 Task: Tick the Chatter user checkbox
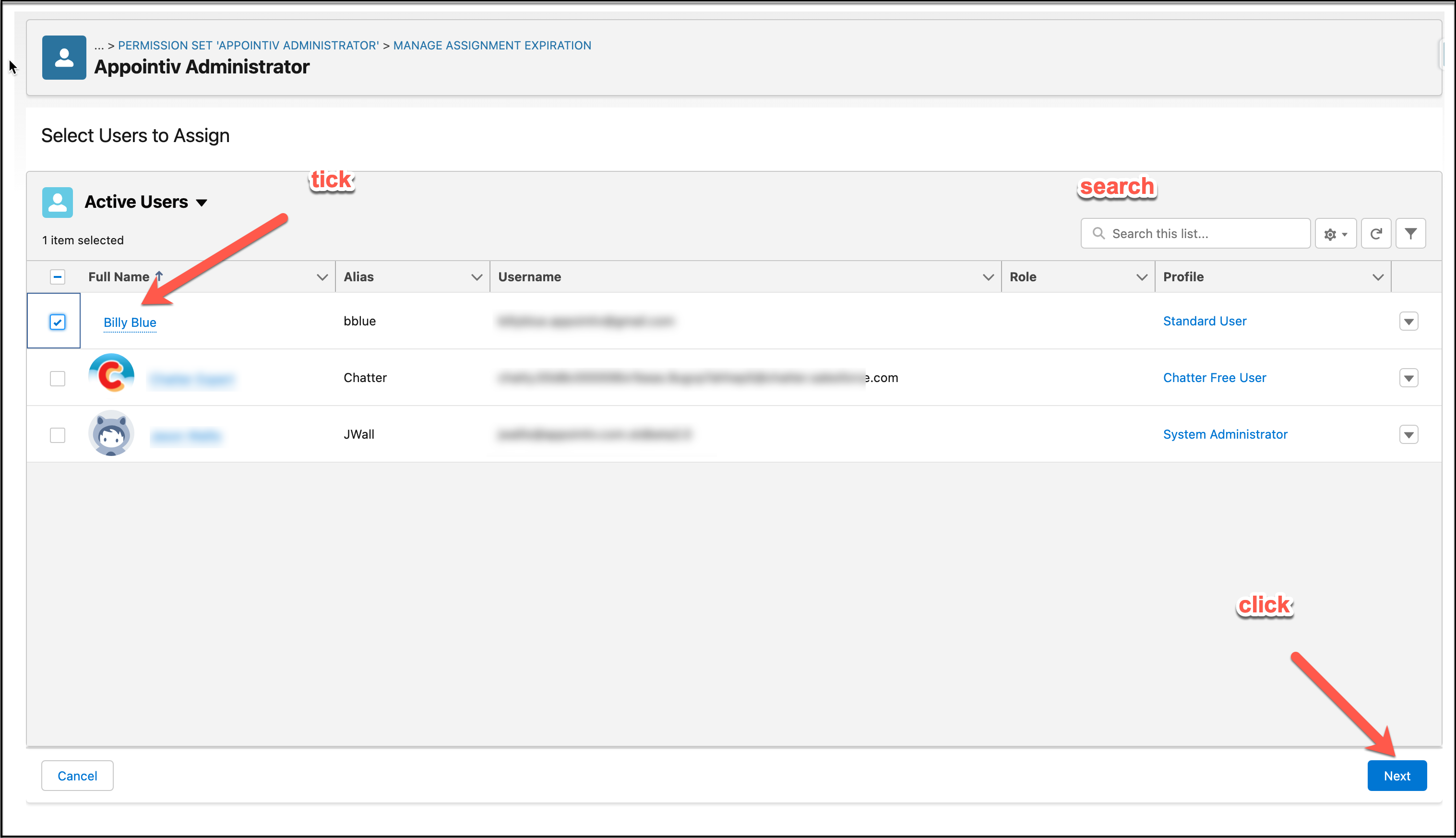58,378
